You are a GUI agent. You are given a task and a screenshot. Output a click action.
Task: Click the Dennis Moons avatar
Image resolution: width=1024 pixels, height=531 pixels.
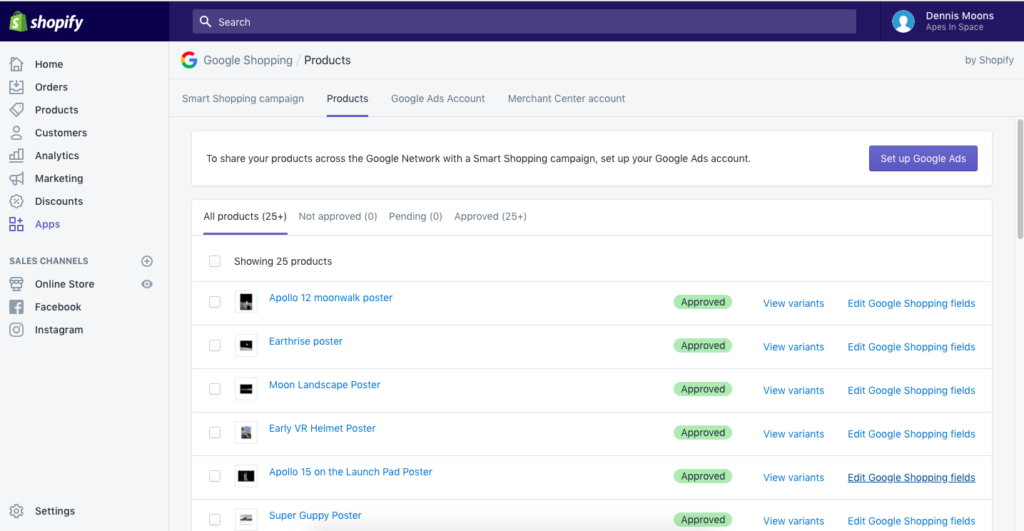point(903,22)
